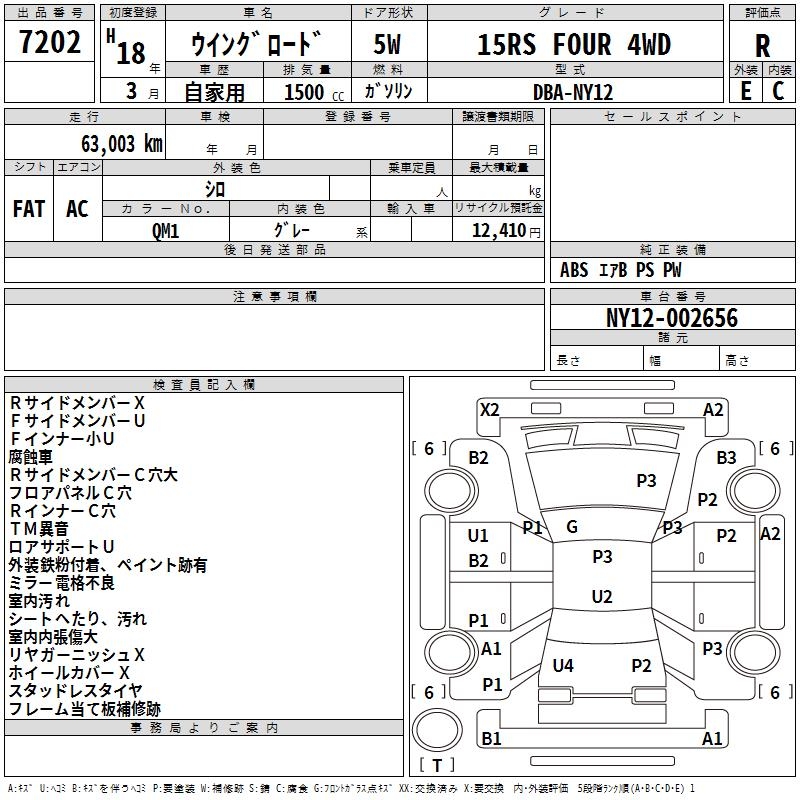Click the grade text 15RS FOUR 4WD
The width and height of the screenshot is (800, 800).
(x=573, y=45)
